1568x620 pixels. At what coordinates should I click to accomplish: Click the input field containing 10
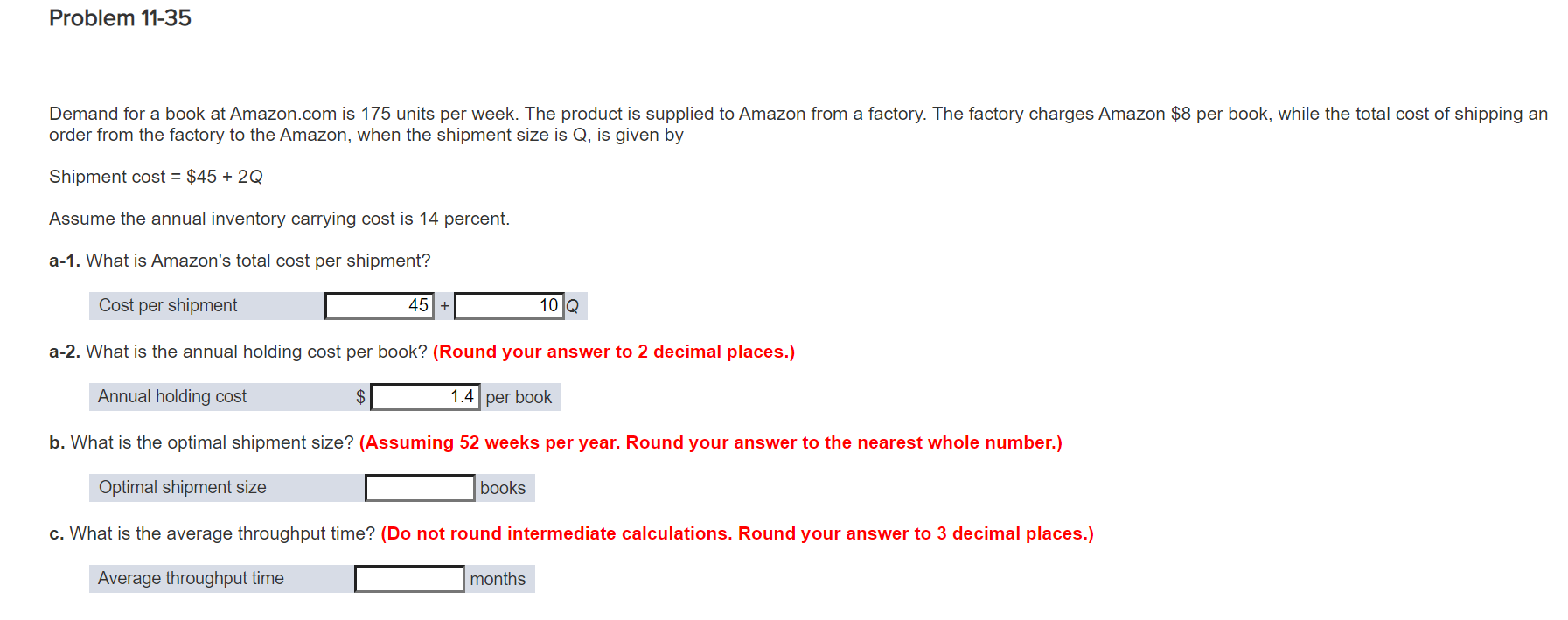tap(509, 305)
